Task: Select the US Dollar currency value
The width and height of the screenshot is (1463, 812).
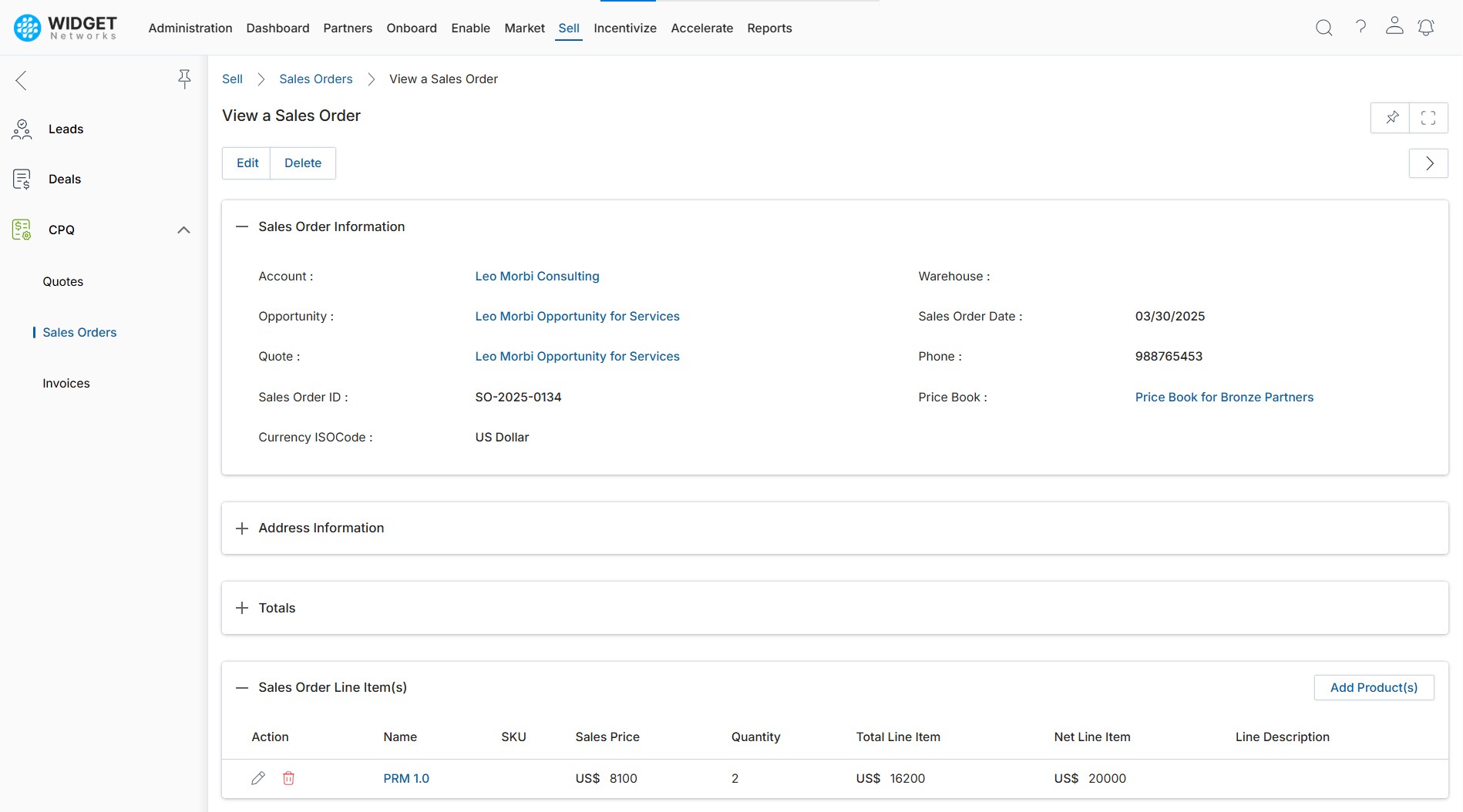Action: pos(502,437)
